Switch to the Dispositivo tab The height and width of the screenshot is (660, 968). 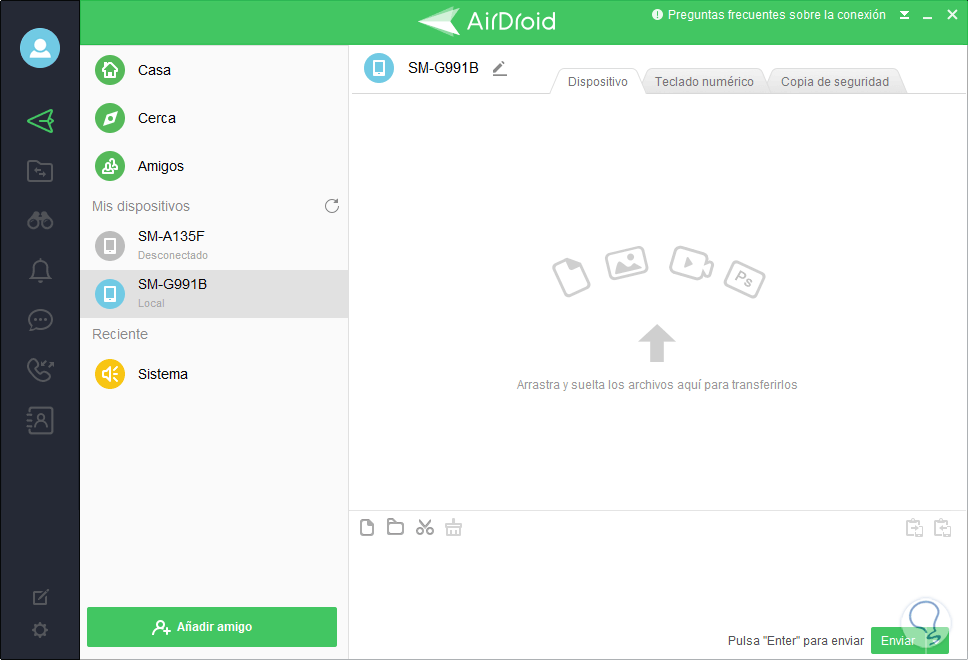coord(598,81)
